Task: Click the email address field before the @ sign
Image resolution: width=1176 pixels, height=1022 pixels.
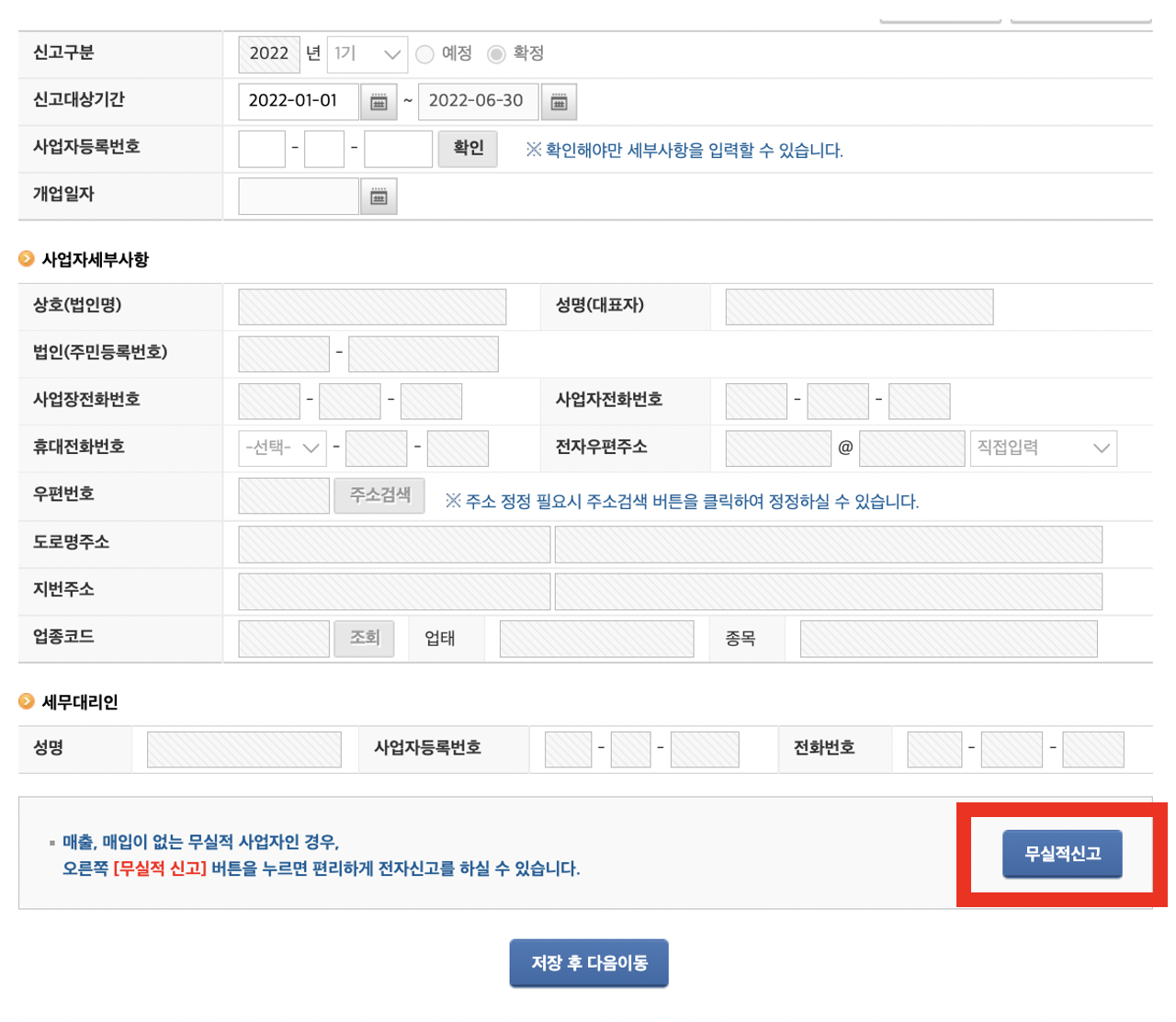Action: point(777,448)
